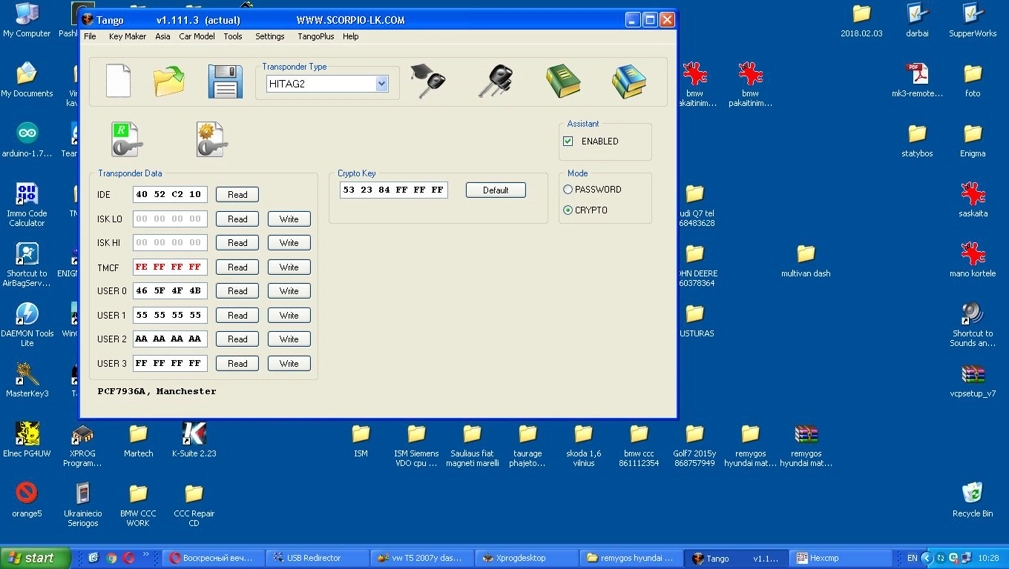1009x569 pixels.
Task: Click Read button for USER 1
Action: (237, 315)
